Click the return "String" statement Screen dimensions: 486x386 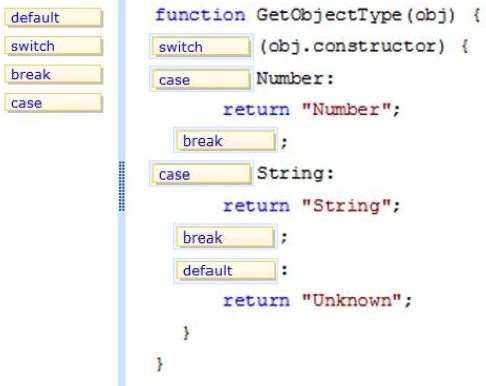[311, 206]
